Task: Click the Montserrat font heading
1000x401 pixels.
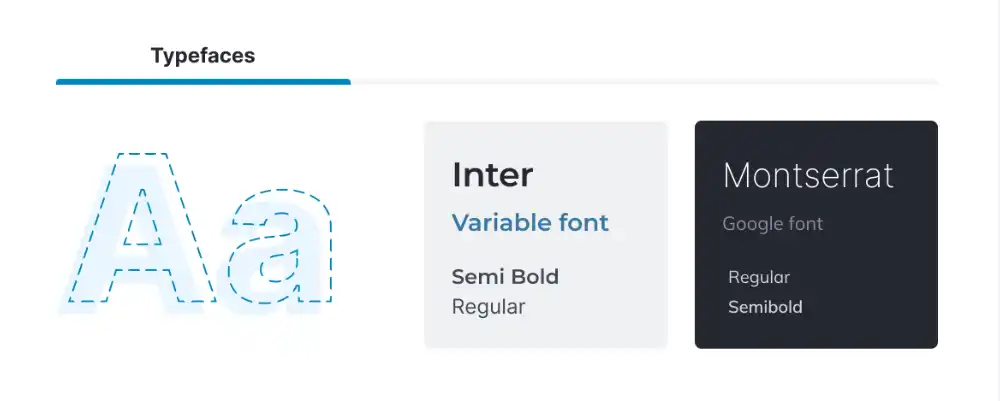Action: click(x=808, y=176)
